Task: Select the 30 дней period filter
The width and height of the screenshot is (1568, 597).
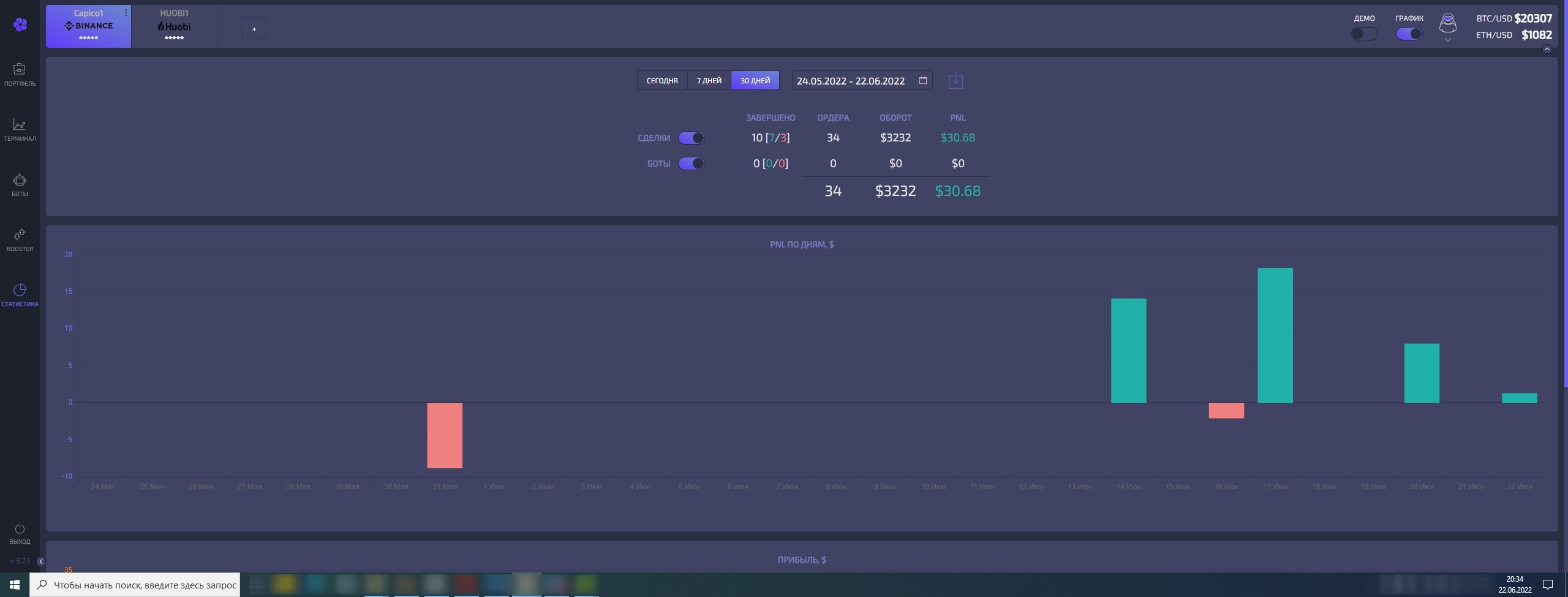Action: point(755,81)
